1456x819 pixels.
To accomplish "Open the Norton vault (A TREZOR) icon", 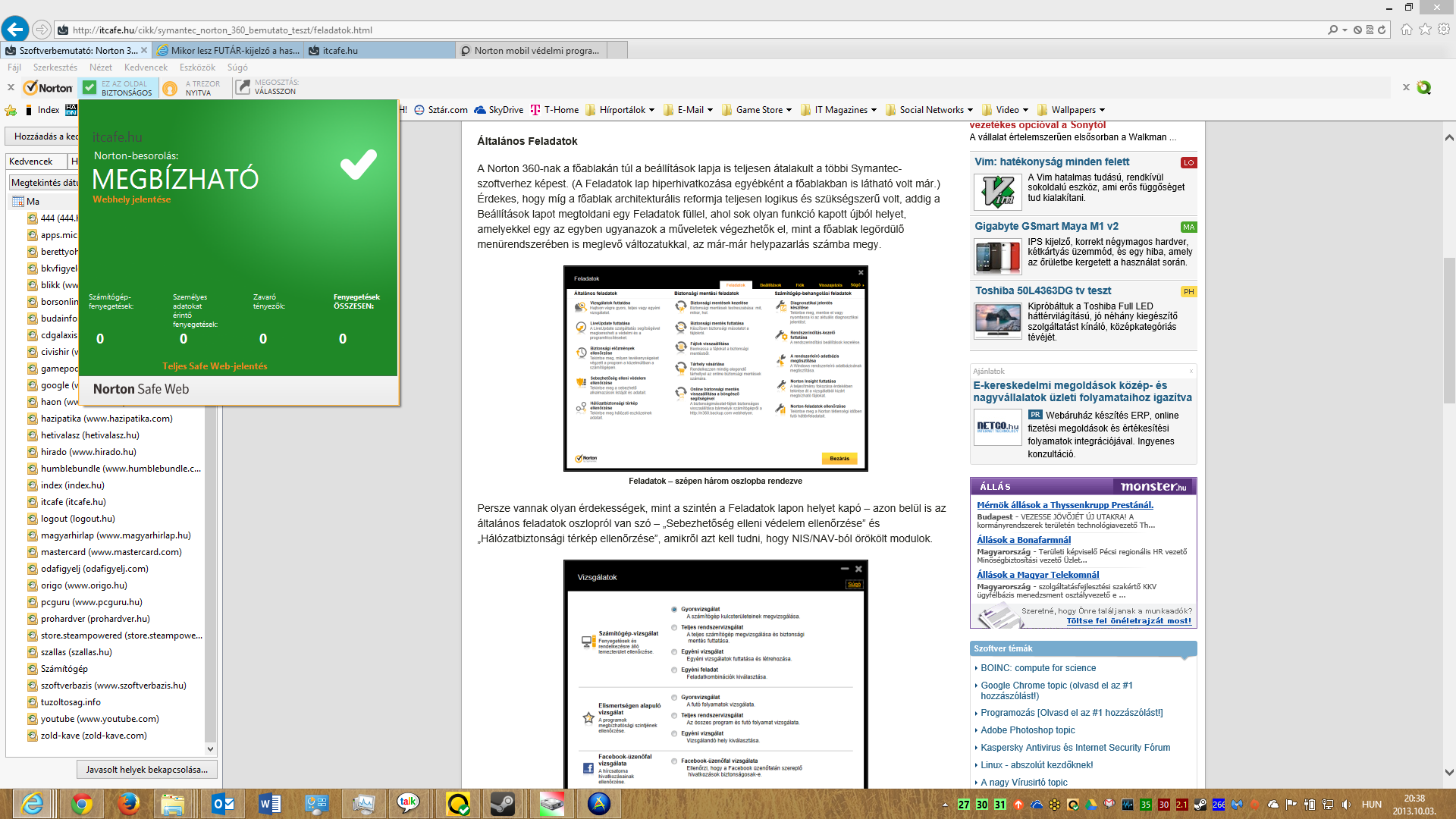I will [x=171, y=88].
